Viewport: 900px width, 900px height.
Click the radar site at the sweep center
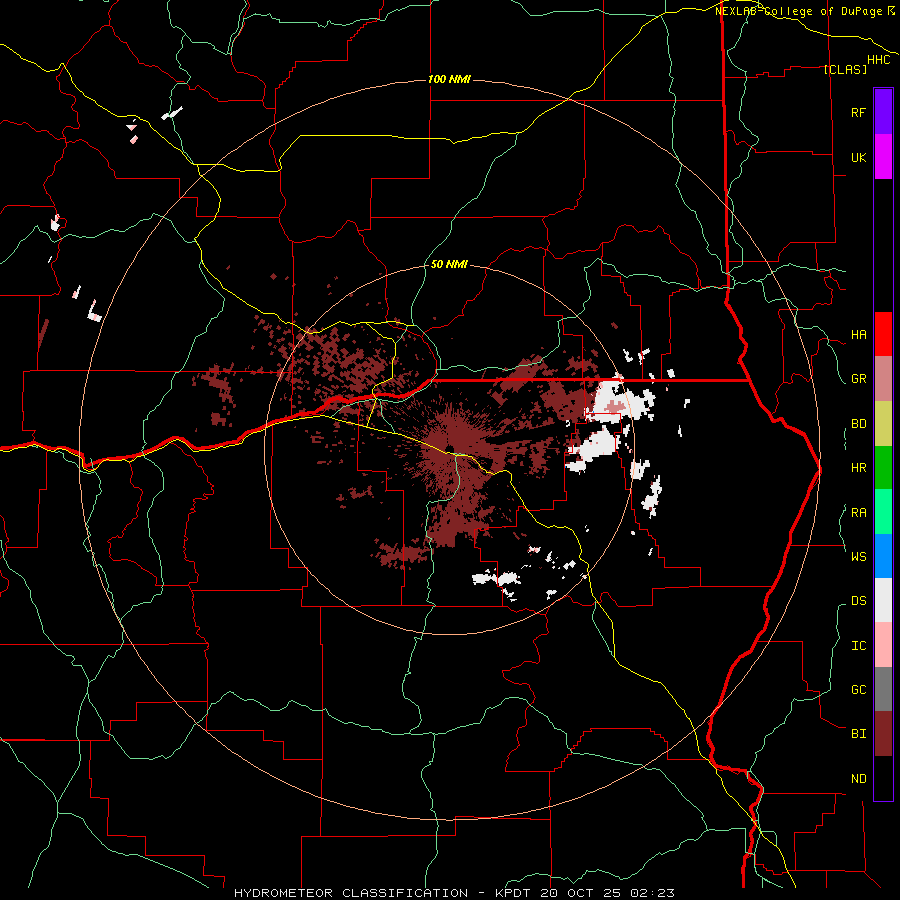pyautogui.click(x=448, y=449)
